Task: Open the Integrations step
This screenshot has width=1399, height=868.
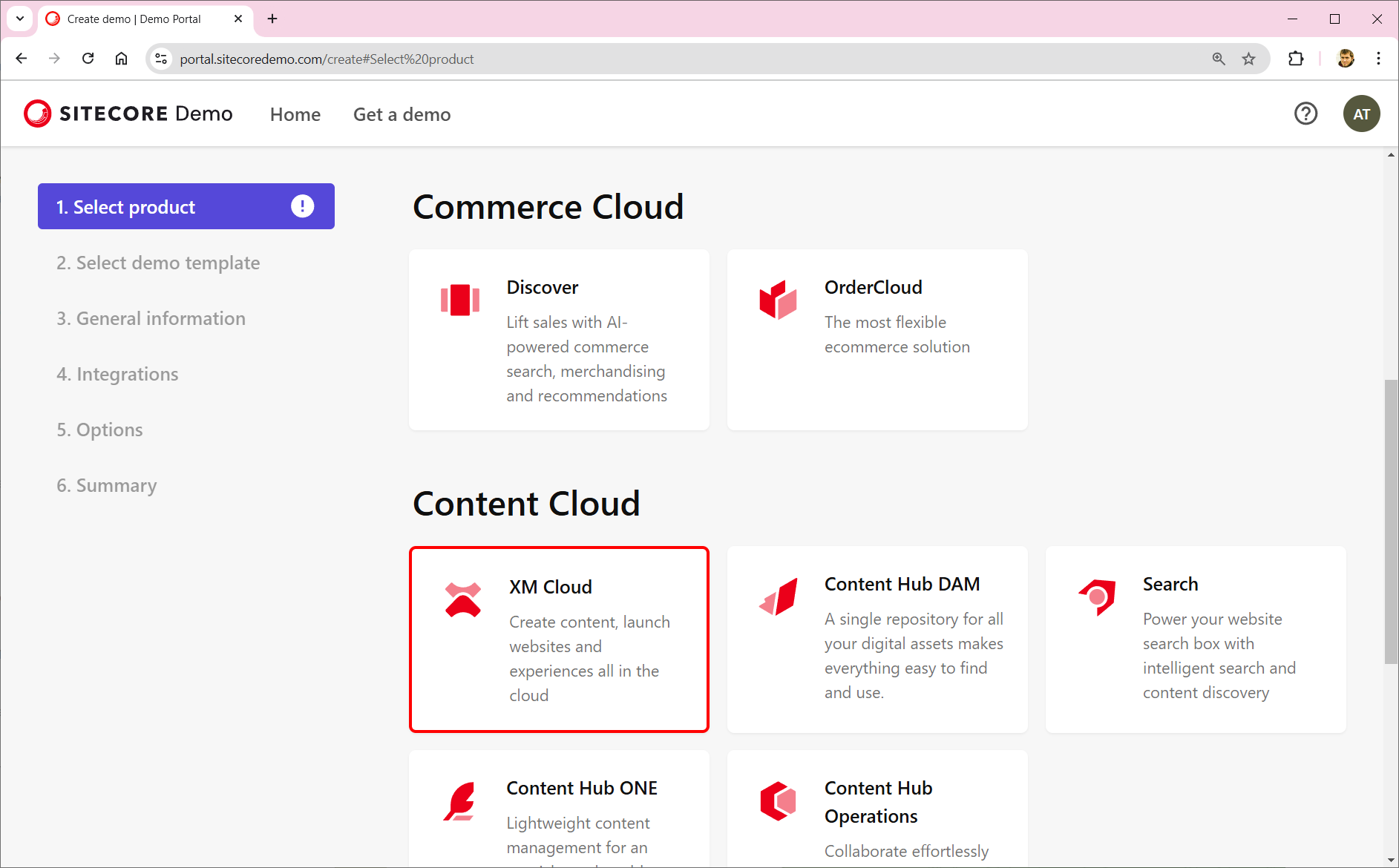Action: pyautogui.click(x=117, y=374)
